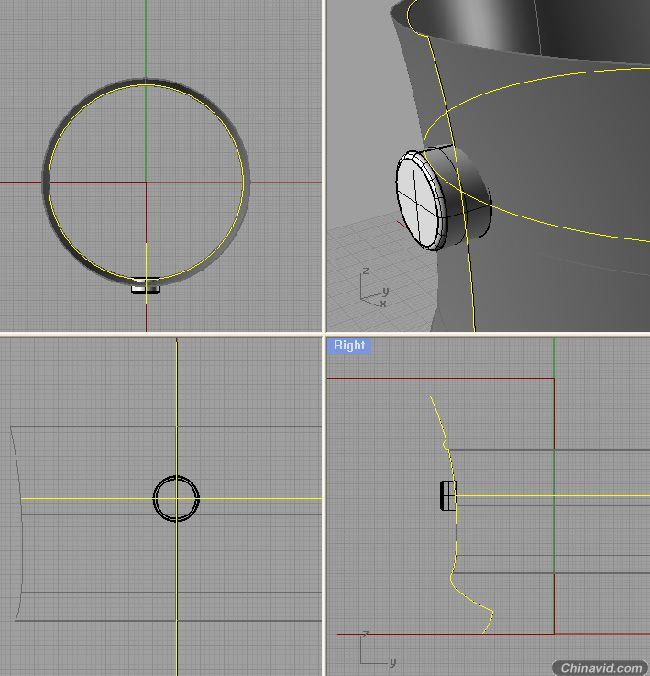Select the Right viewport title label
Screen dimensions: 650x676
[x=349, y=346]
